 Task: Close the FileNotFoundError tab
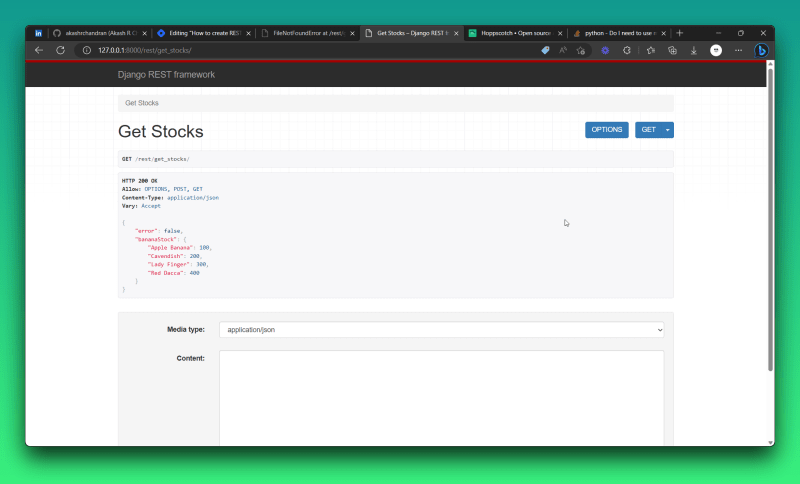point(352,33)
